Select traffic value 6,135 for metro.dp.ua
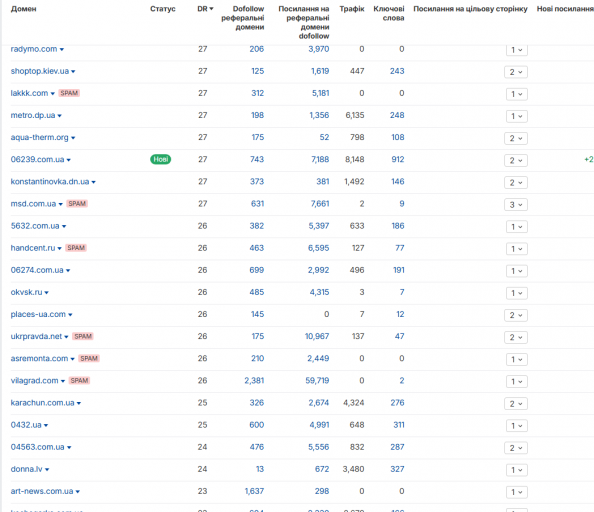 coord(355,116)
